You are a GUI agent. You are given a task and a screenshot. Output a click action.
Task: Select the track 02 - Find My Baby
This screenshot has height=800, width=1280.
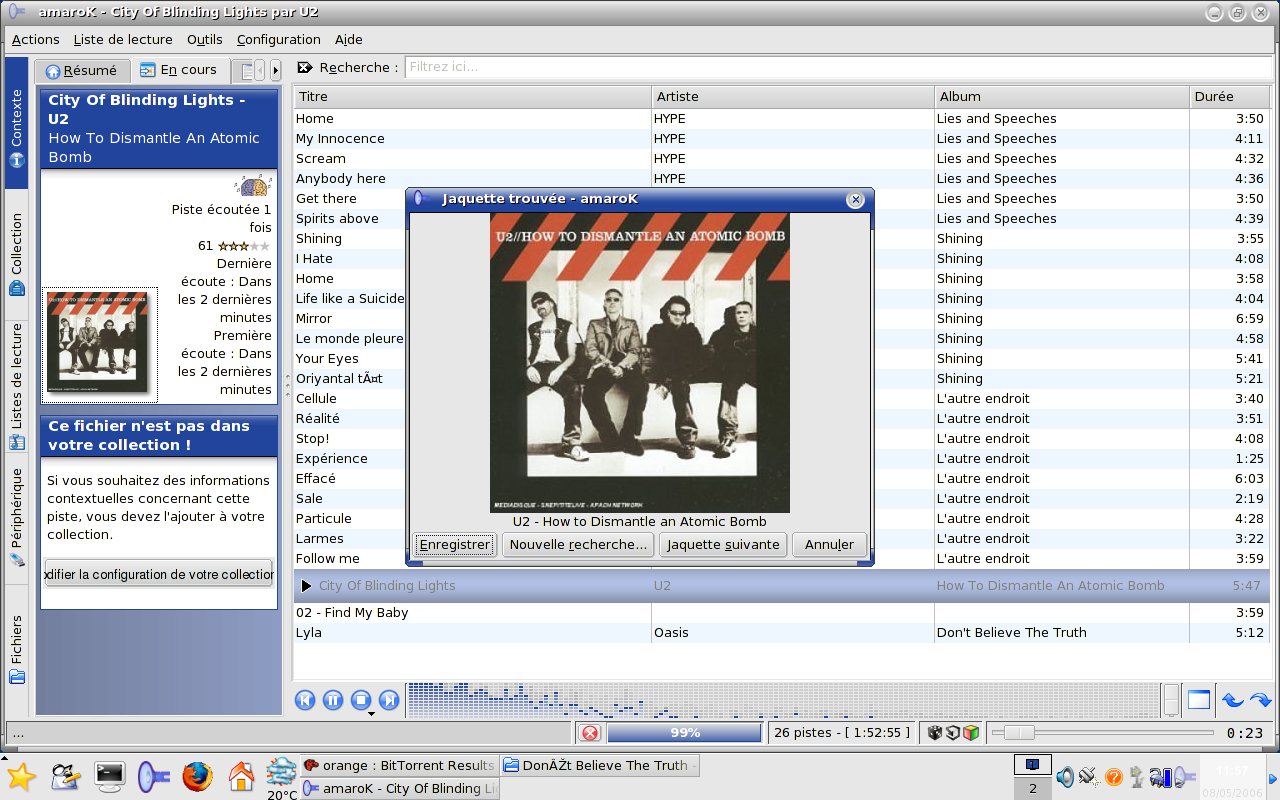click(781, 613)
